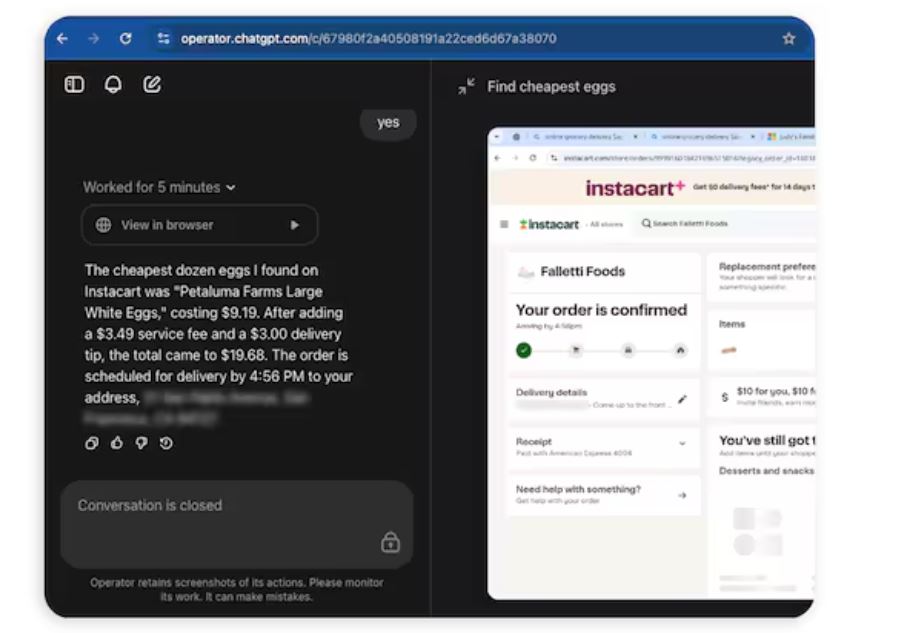Open Need help with something arrow

click(x=682, y=495)
